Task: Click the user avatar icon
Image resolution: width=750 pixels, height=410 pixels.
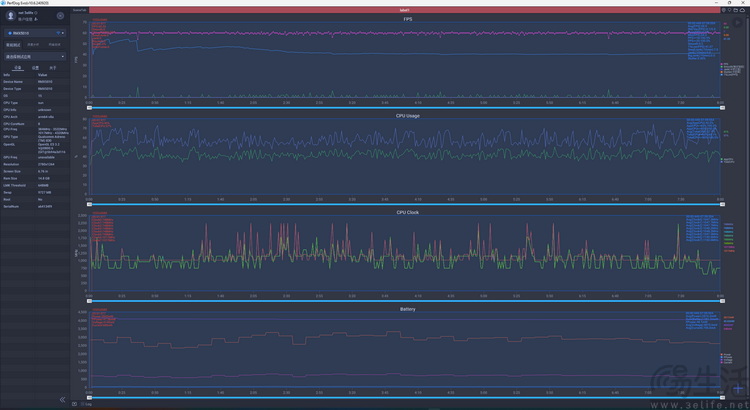Action: 11,16
